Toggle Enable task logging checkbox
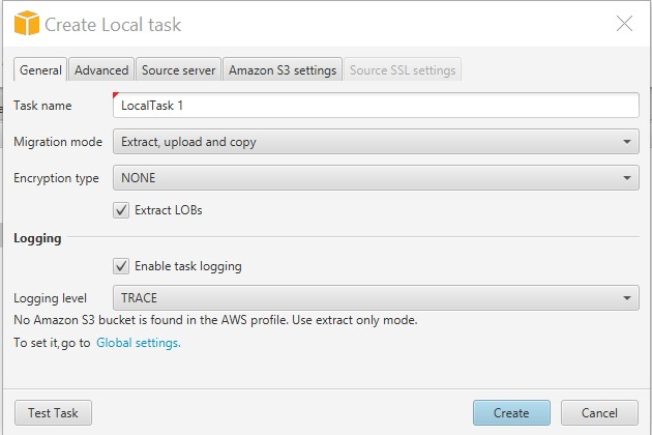652x435 pixels. coord(121,266)
